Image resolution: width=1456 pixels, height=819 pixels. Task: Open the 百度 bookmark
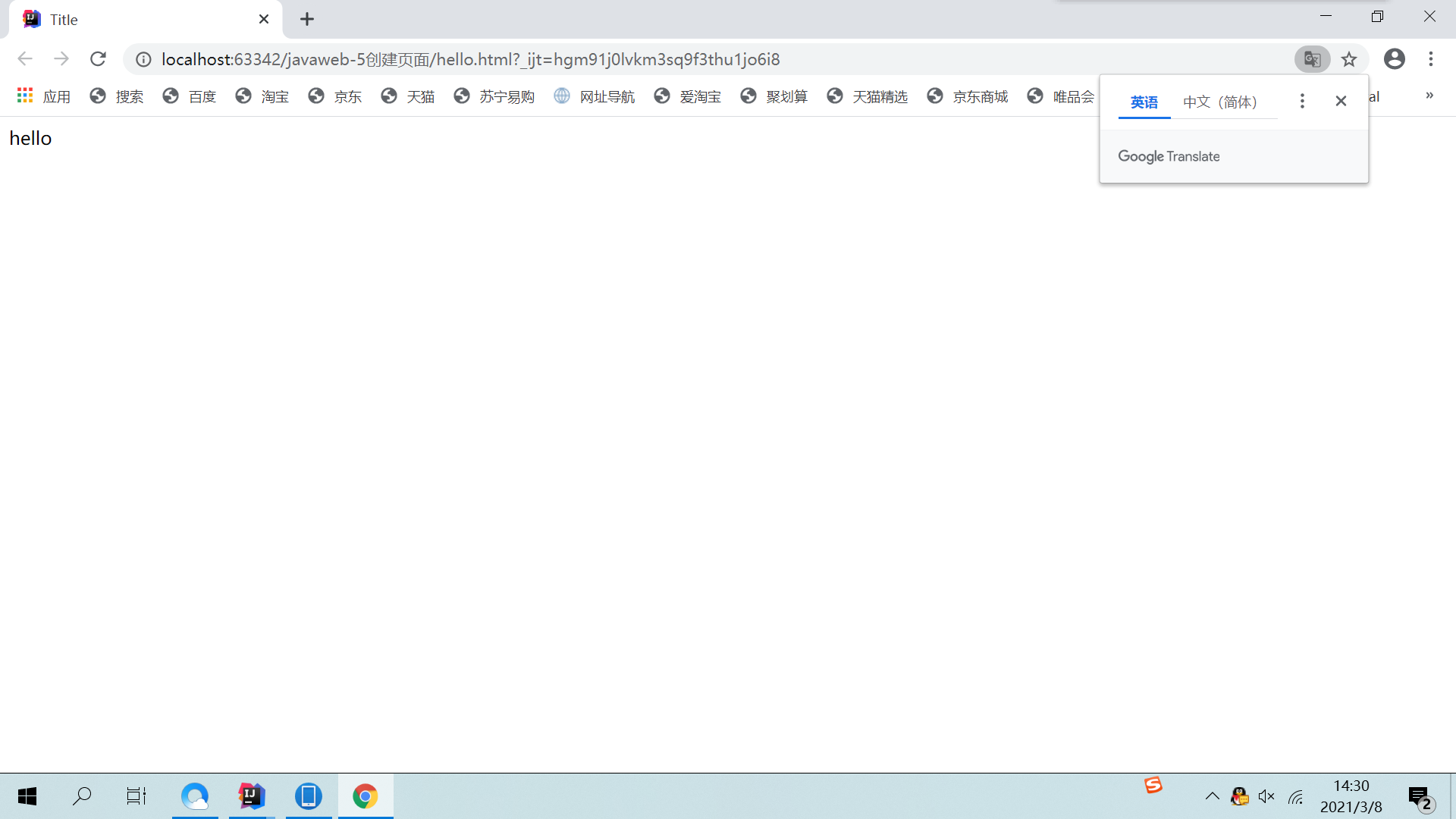[x=190, y=96]
